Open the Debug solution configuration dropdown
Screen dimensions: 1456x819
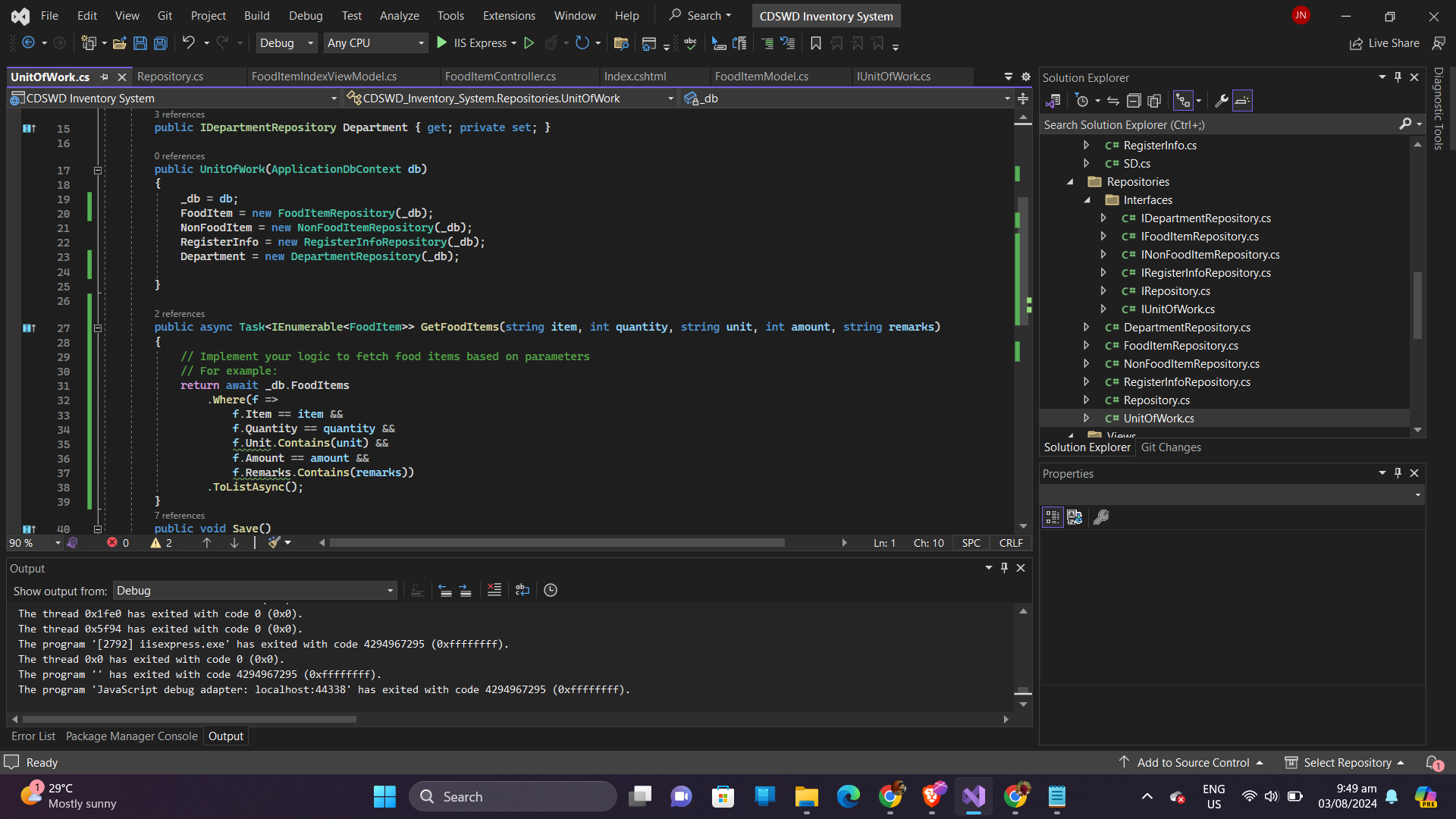tap(286, 43)
